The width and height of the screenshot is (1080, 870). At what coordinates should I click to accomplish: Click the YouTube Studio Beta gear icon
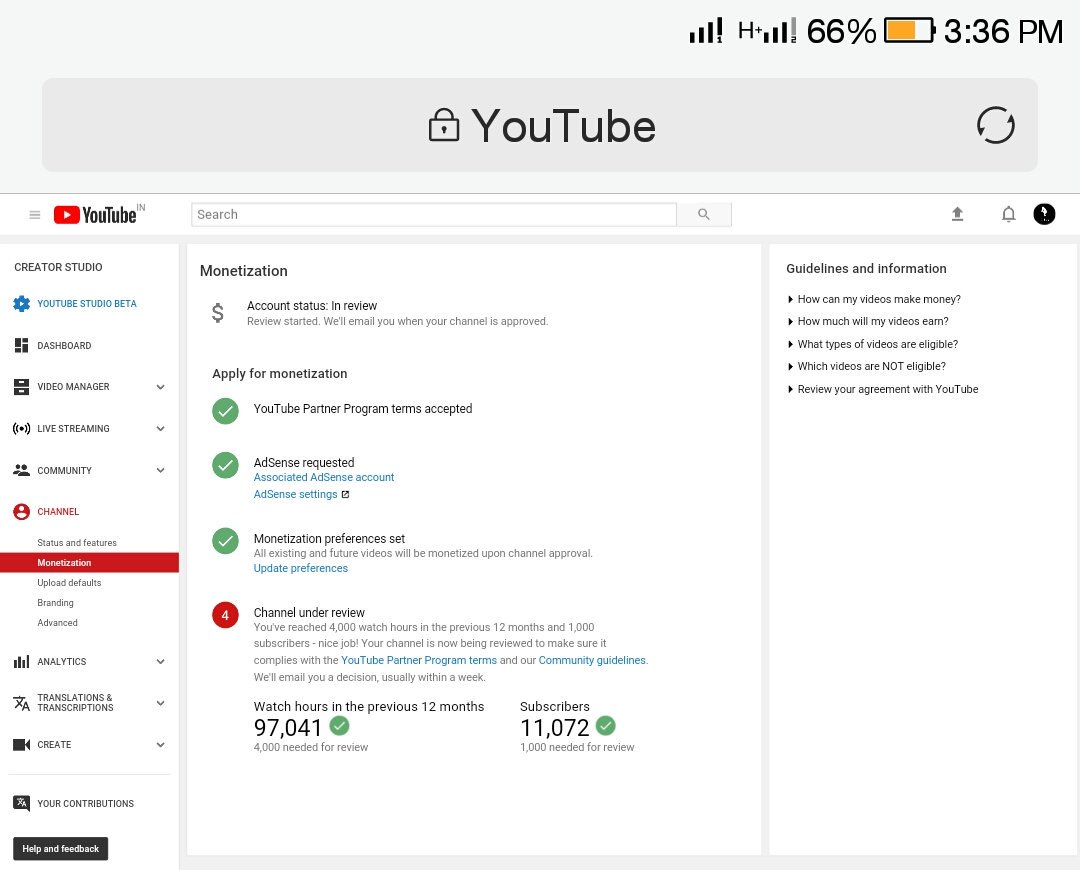[x=21, y=303]
